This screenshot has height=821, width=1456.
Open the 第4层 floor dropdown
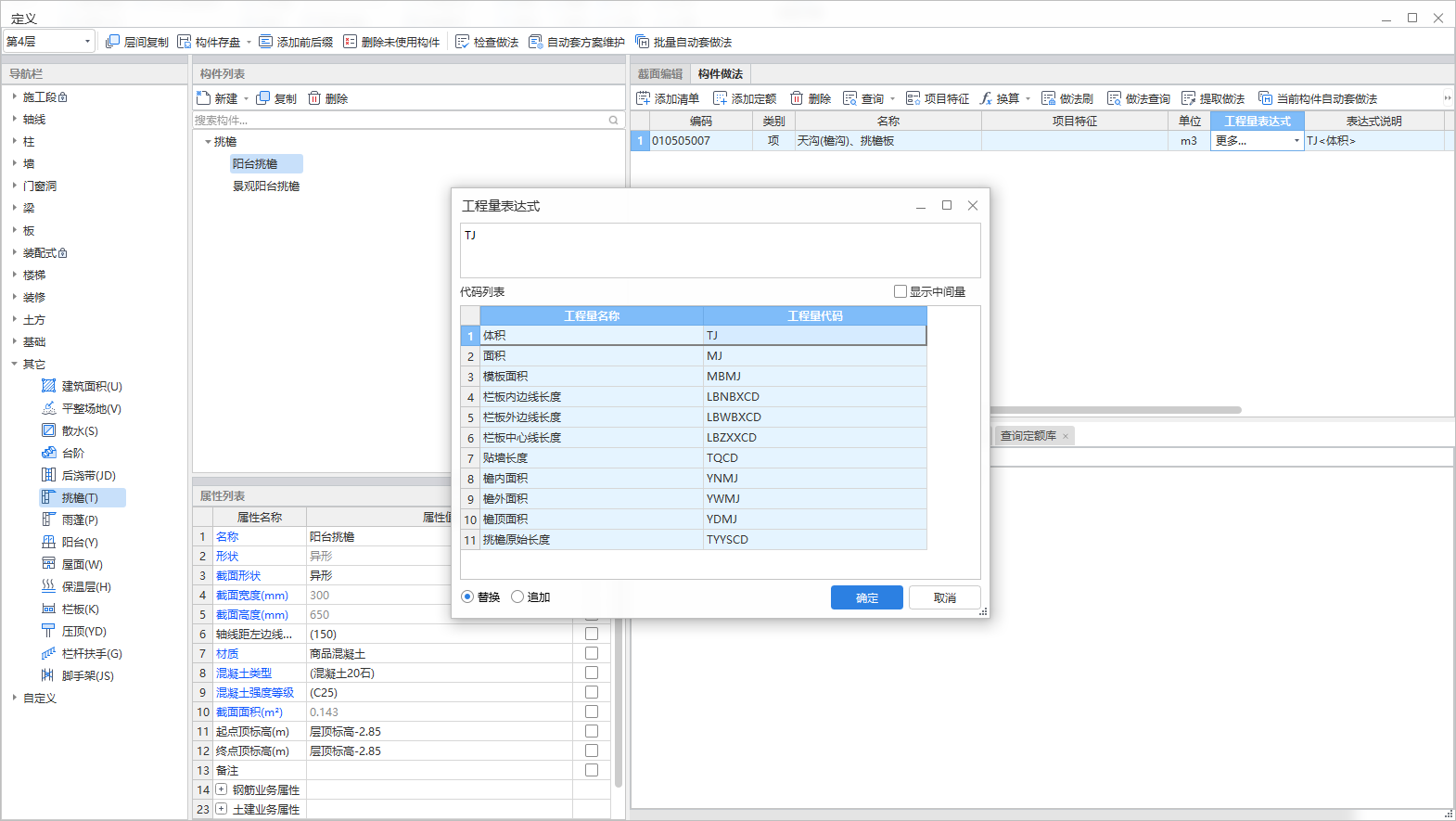[x=49, y=41]
